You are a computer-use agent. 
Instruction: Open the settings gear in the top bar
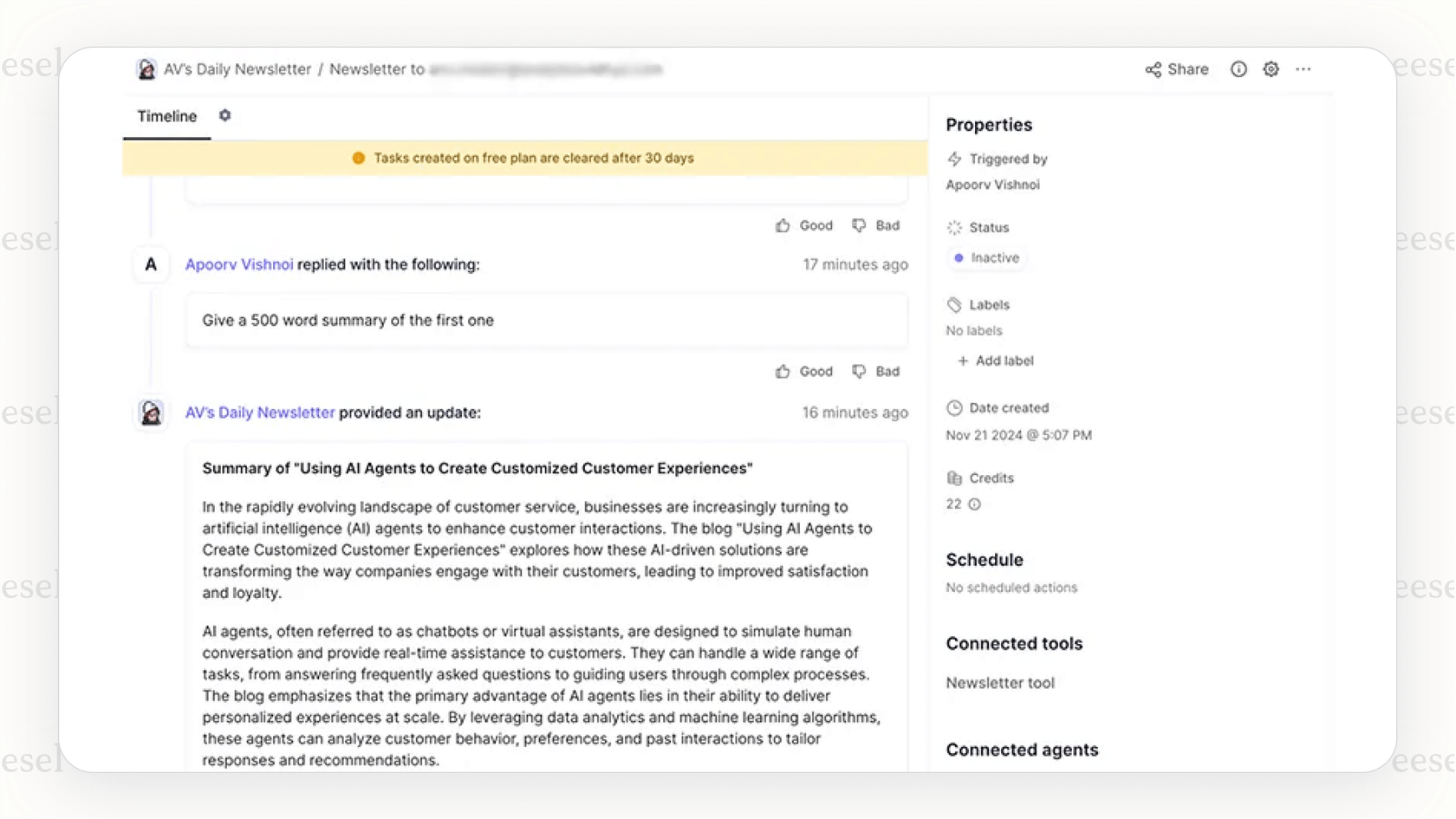coord(1271,69)
